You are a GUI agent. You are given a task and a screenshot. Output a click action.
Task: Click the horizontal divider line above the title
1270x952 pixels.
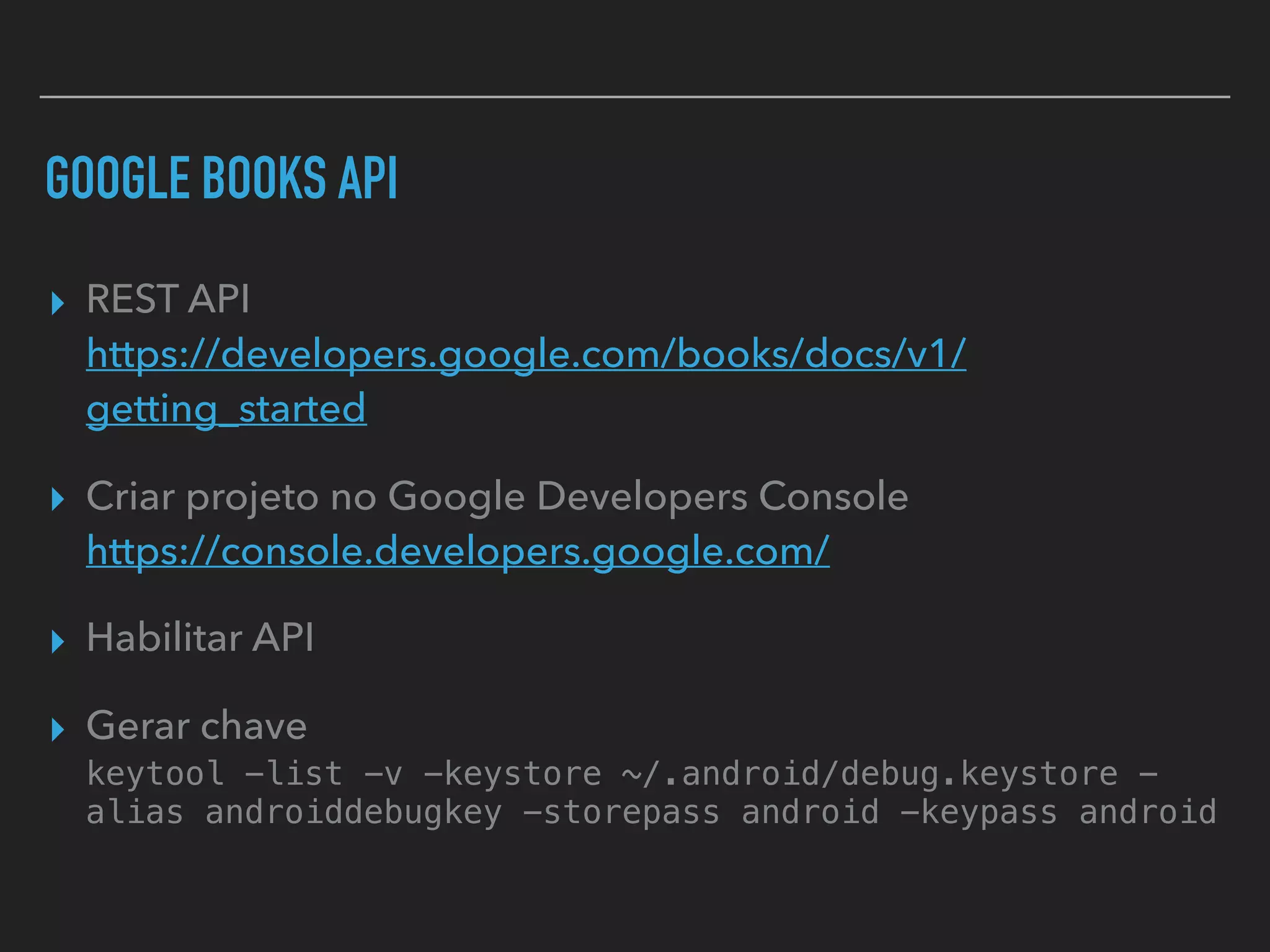(634, 97)
